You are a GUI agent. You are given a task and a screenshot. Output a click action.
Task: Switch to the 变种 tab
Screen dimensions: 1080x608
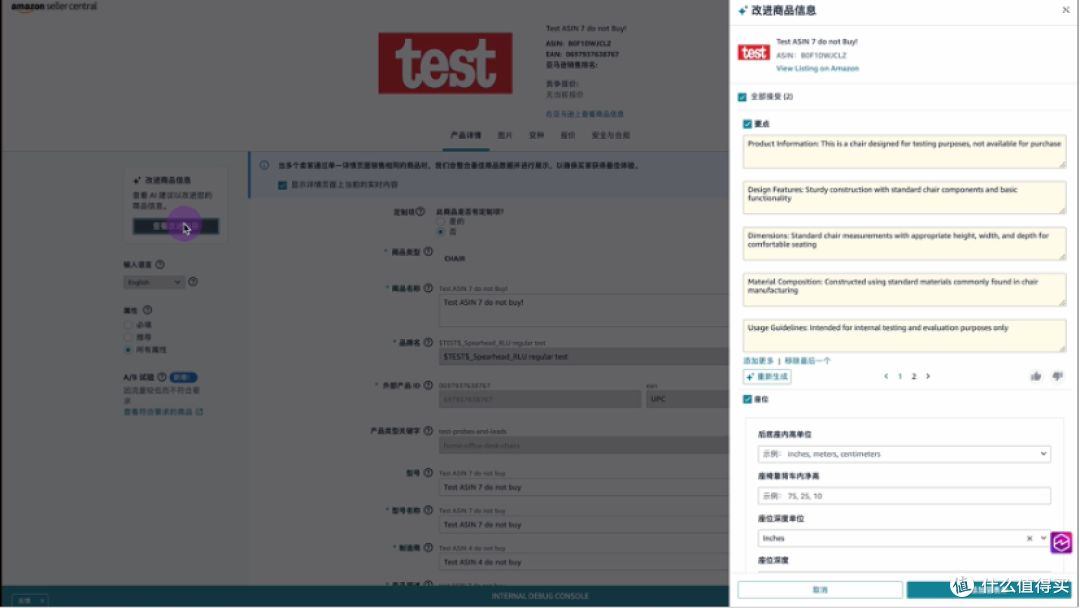[536, 136]
